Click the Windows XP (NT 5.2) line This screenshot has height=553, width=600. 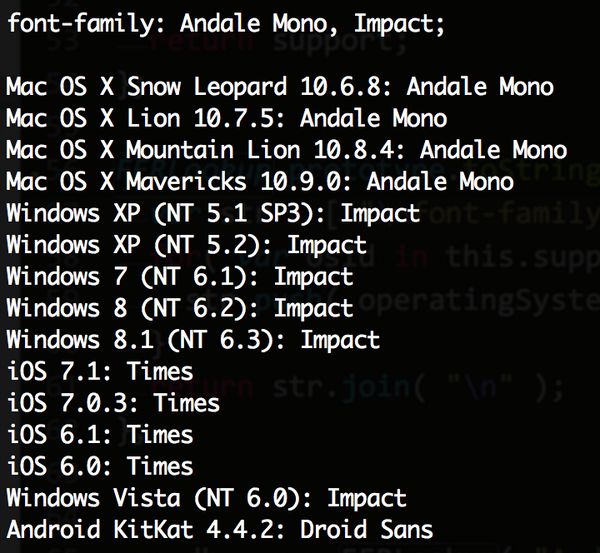[186, 245]
